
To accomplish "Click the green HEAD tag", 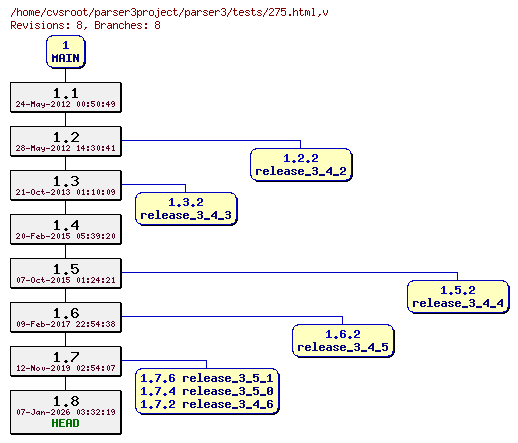I will pyautogui.click(x=65, y=423).
